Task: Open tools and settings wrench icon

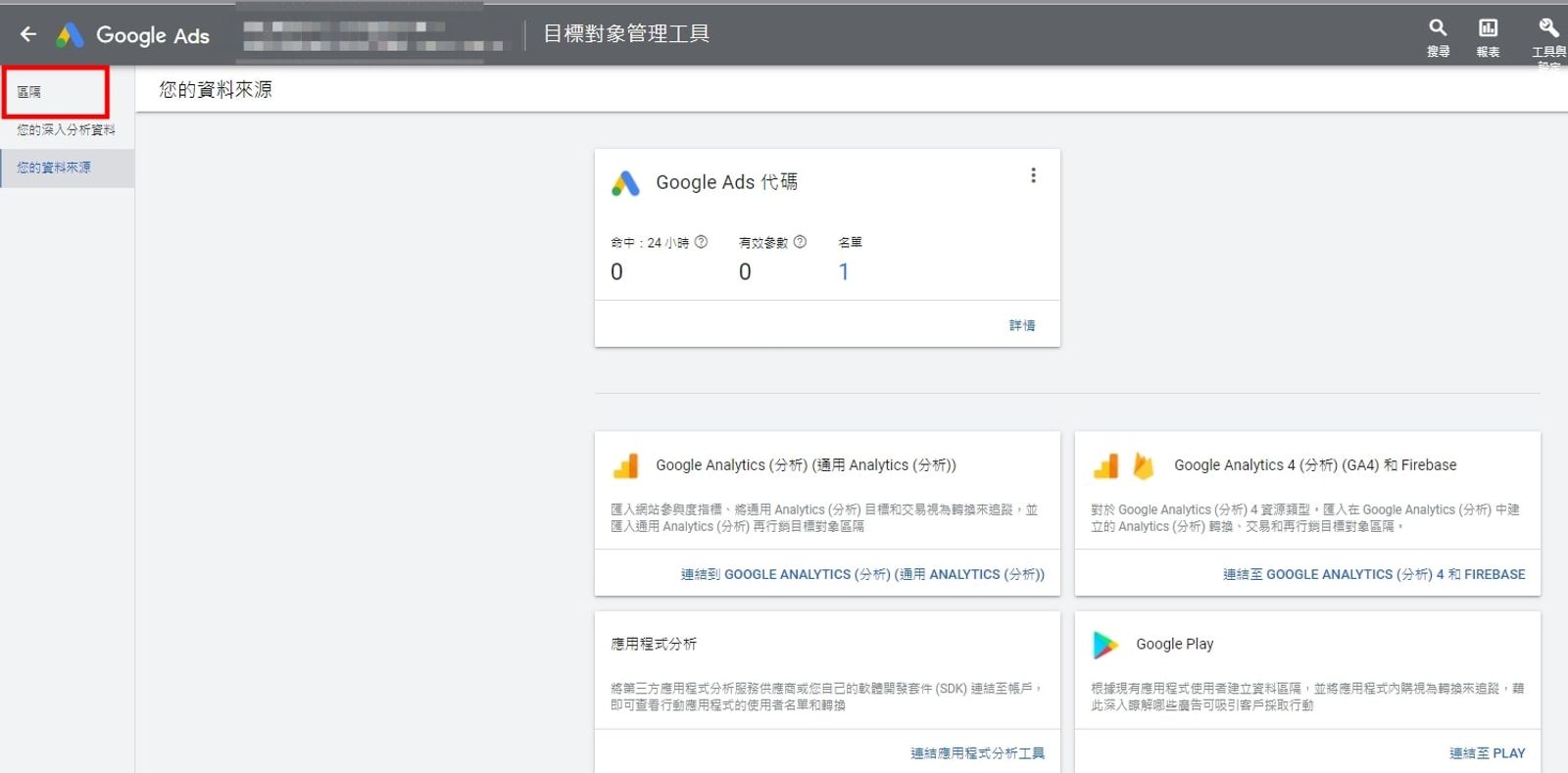Action: tap(1548, 27)
